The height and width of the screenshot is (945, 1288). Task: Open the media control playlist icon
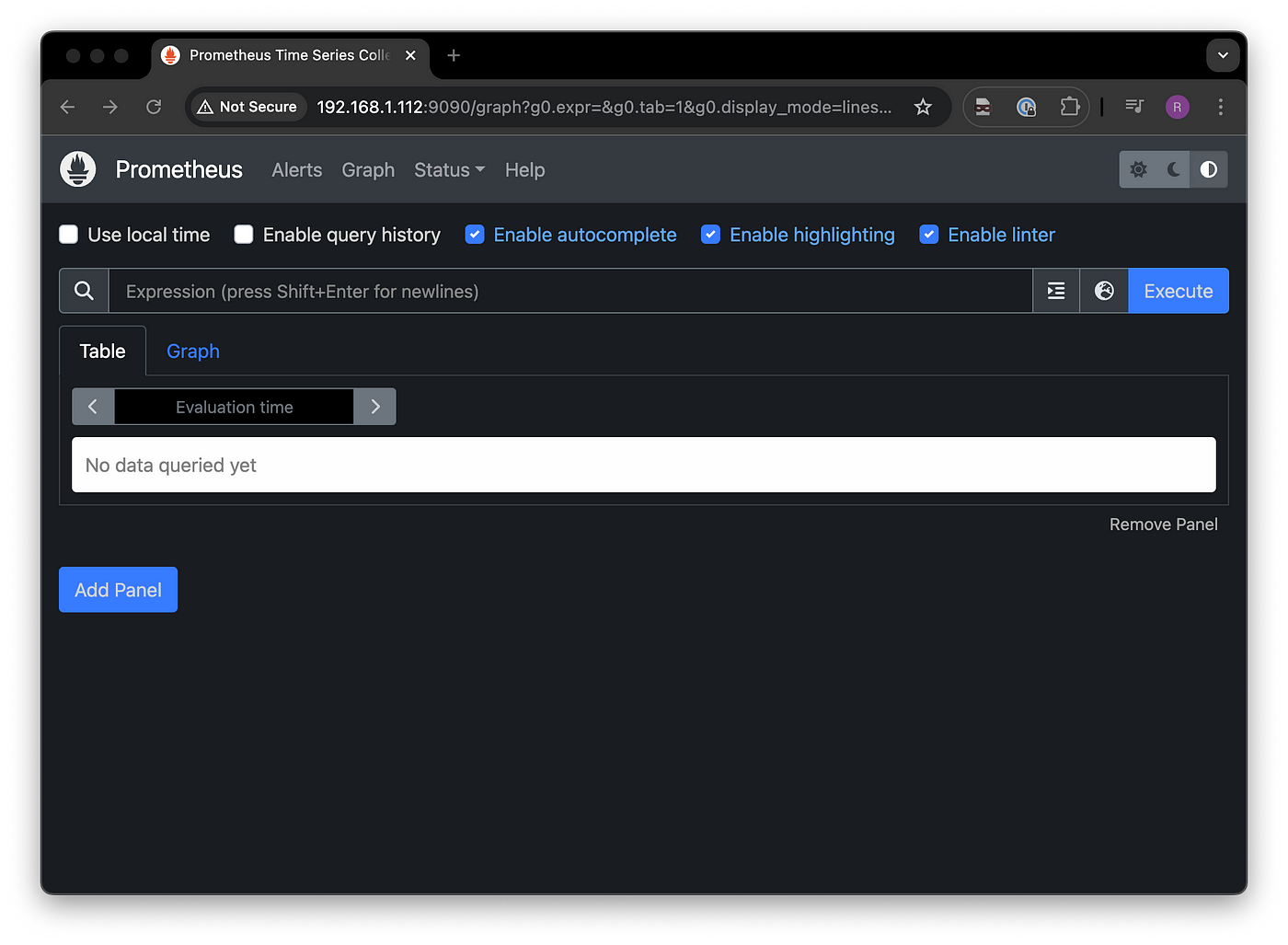1134,107
